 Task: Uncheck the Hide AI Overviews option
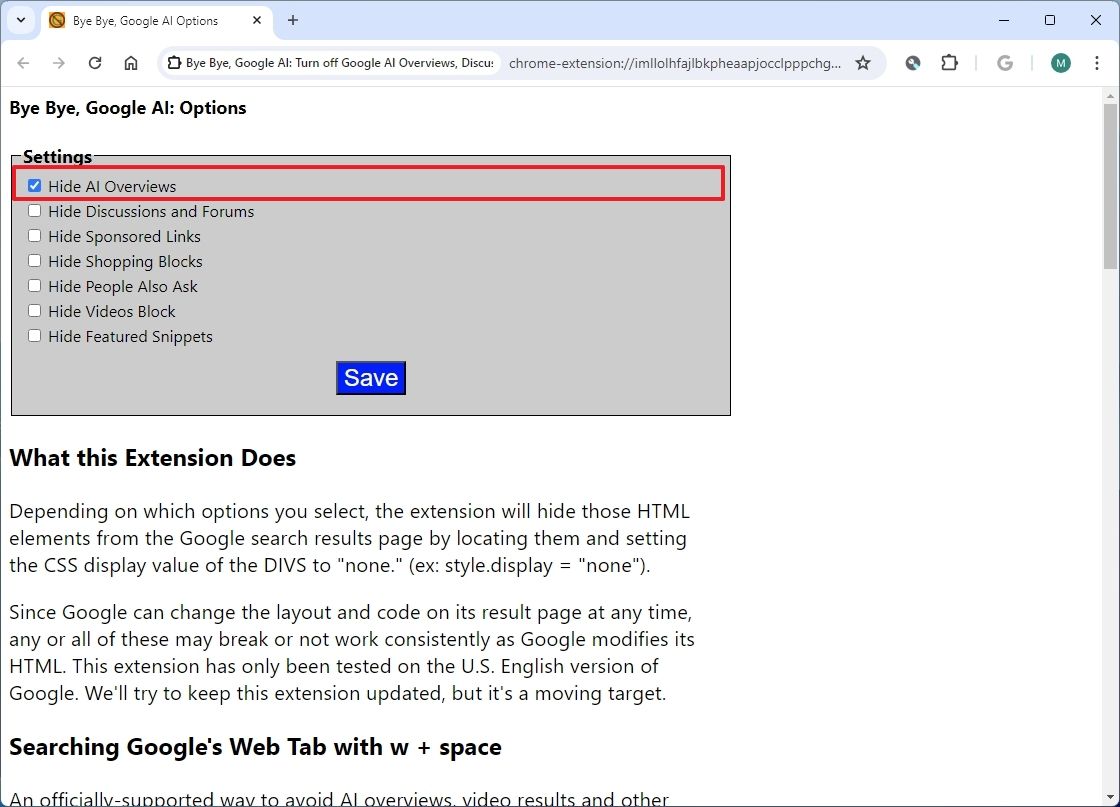coord(34,184)
